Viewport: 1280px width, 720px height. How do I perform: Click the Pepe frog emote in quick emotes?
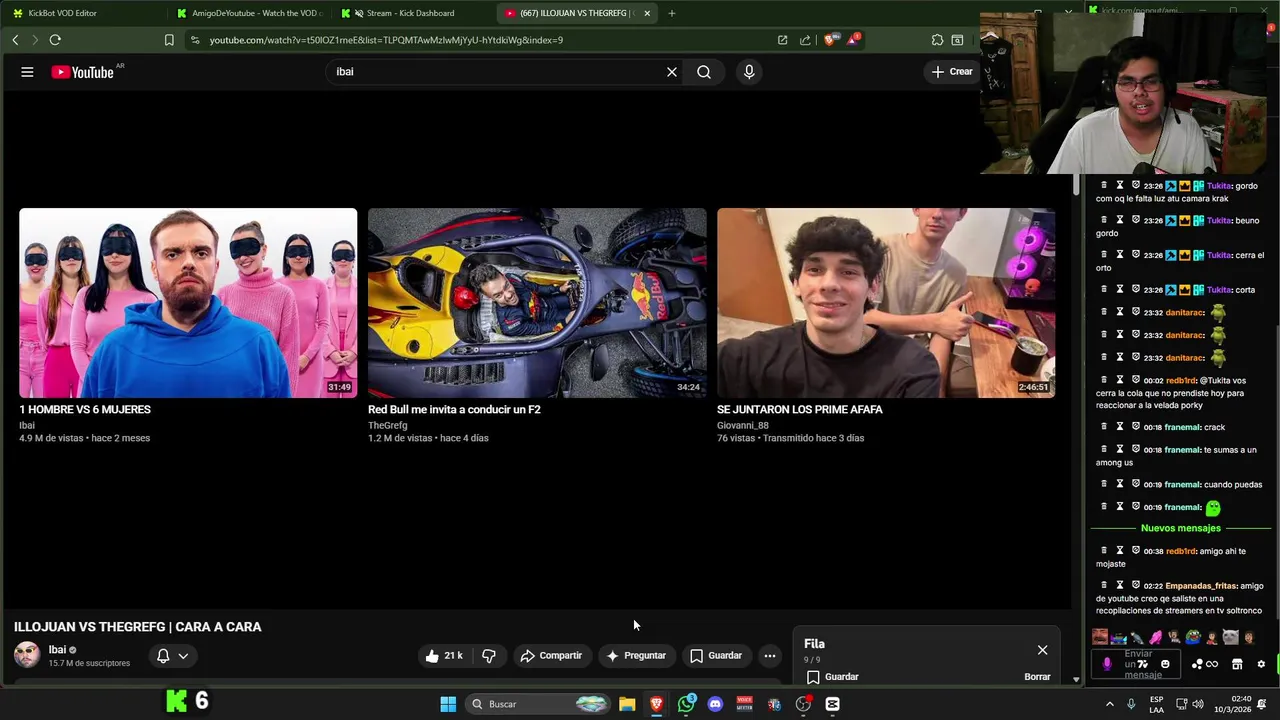pyautogui.click(x=1192, y=637)
